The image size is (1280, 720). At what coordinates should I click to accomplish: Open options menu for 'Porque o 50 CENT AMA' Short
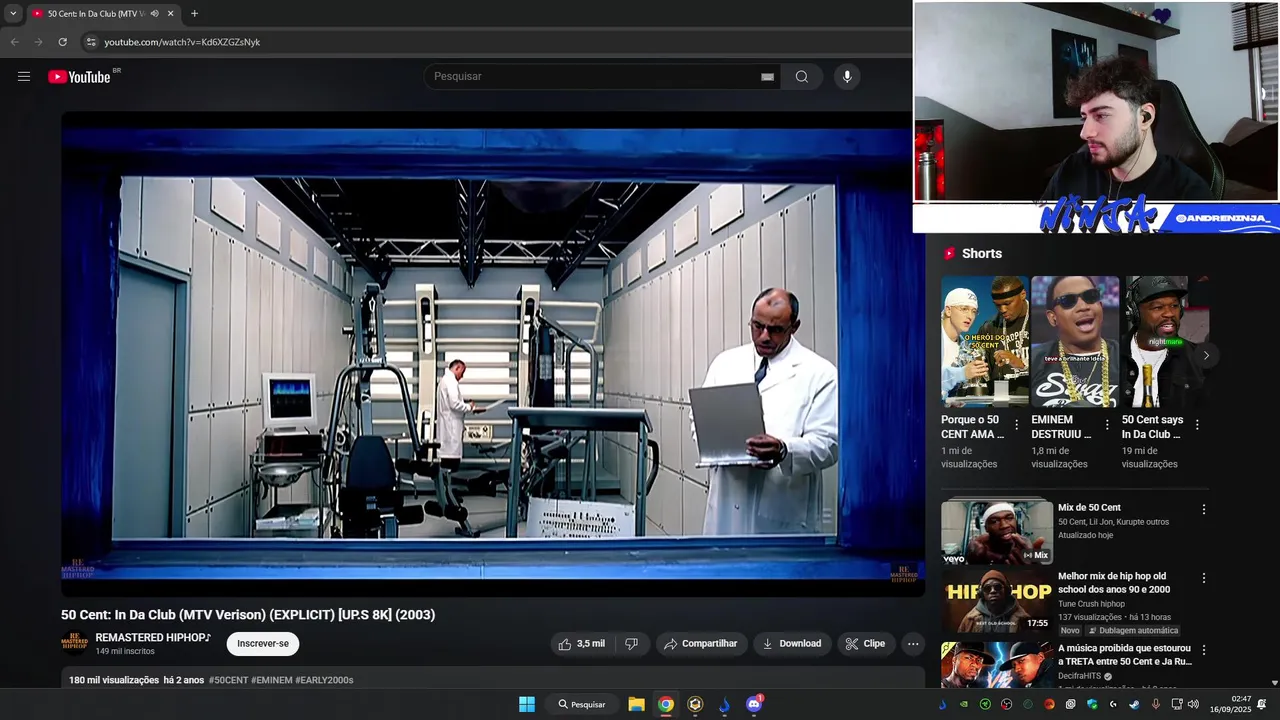pos(1017,425)
